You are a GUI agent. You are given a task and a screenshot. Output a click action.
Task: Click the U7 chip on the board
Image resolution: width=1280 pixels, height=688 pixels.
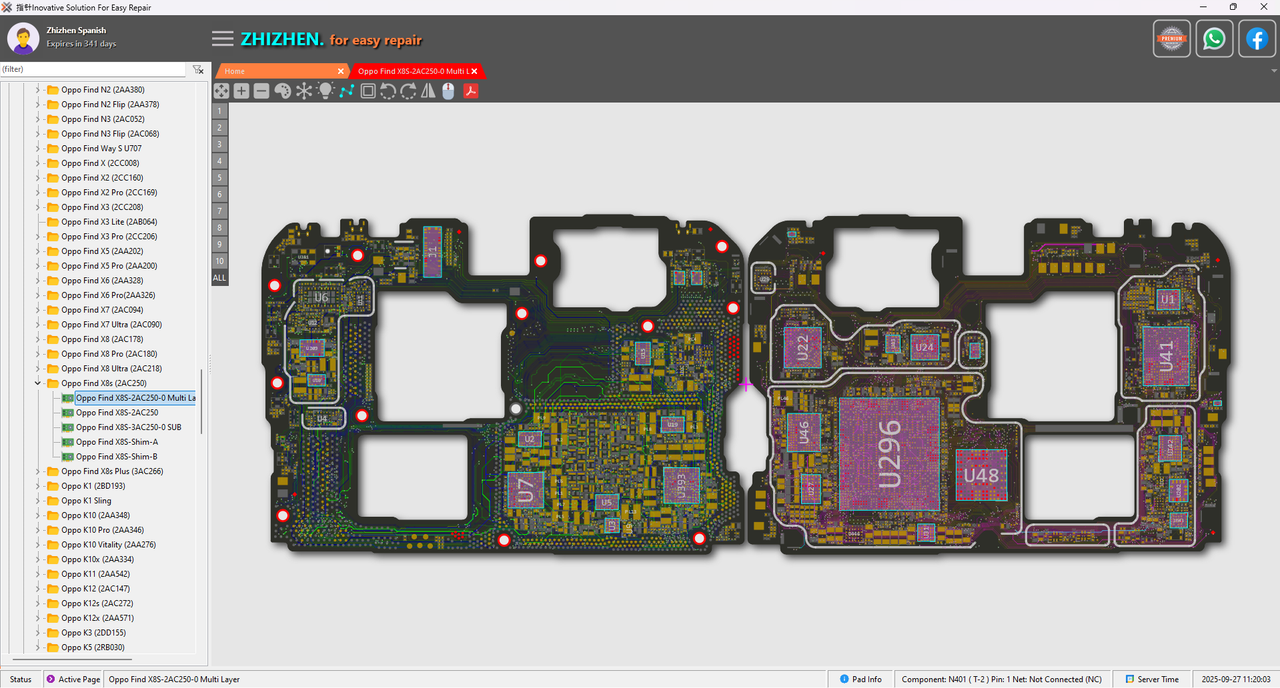[526, 489]
